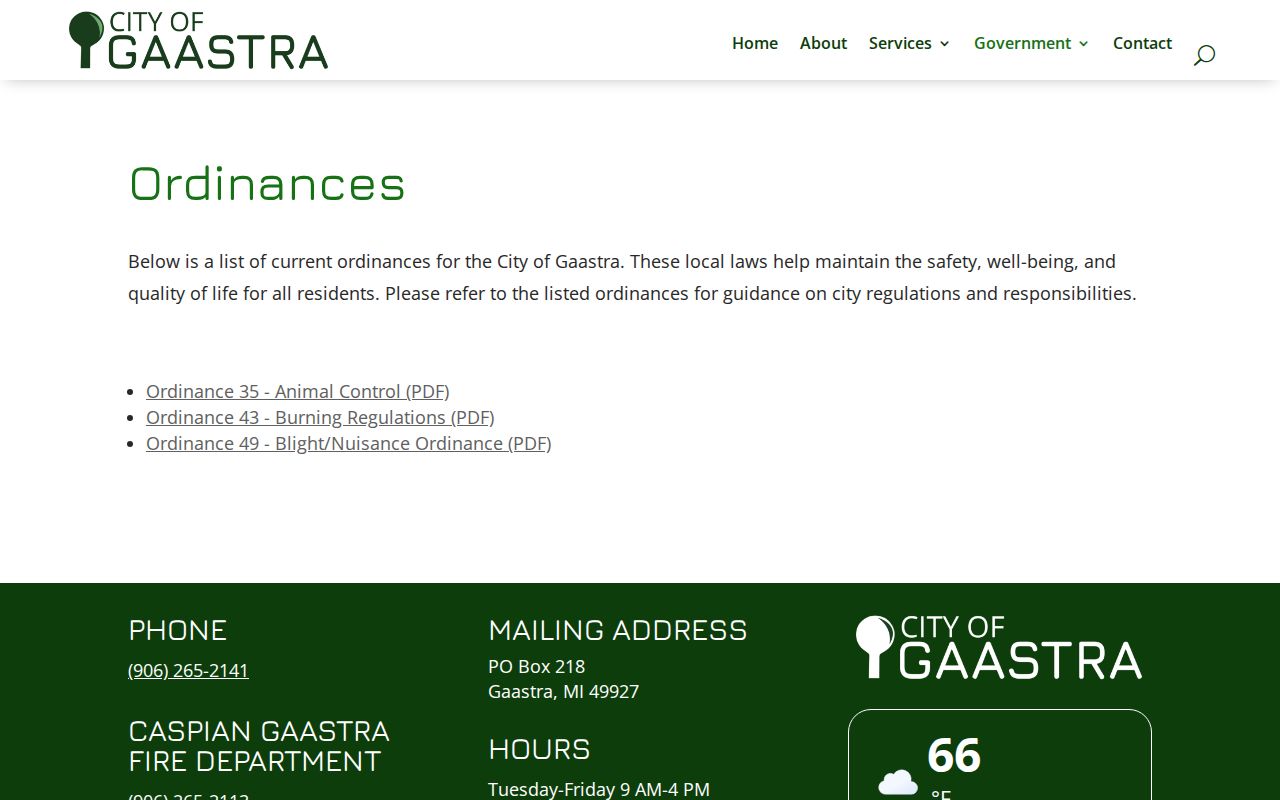Click the cloud weather icon
1280x800 pixels.
pos(898,782)
